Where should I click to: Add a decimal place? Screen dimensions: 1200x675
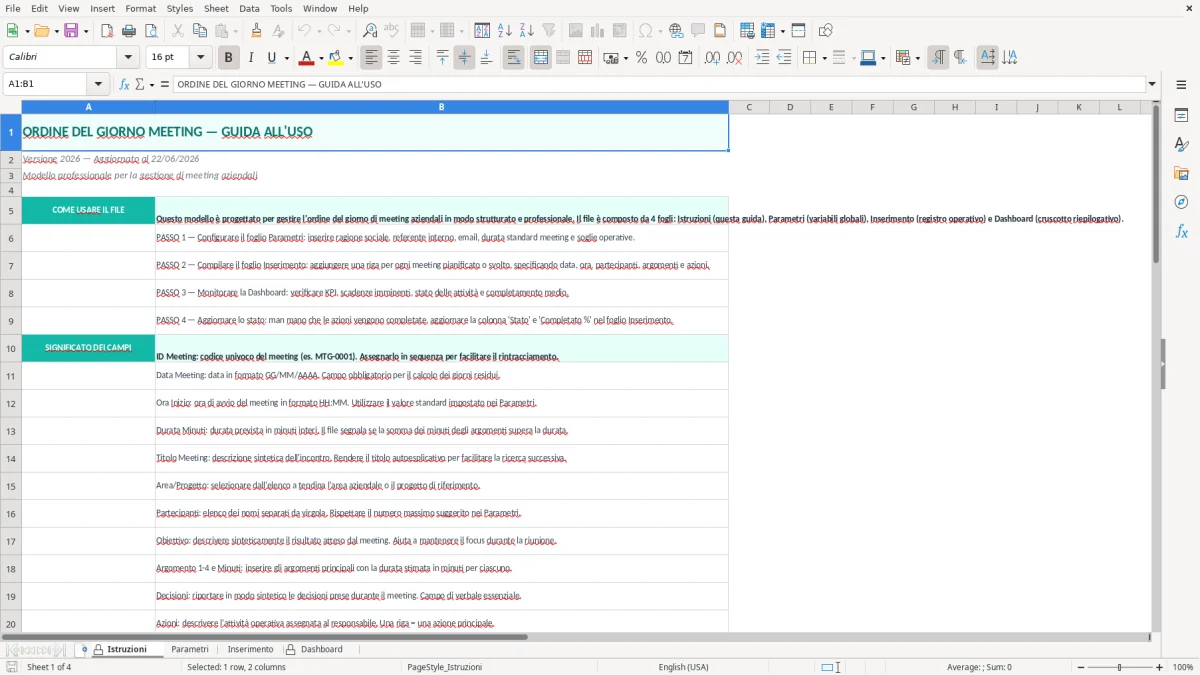click(712, 58)
